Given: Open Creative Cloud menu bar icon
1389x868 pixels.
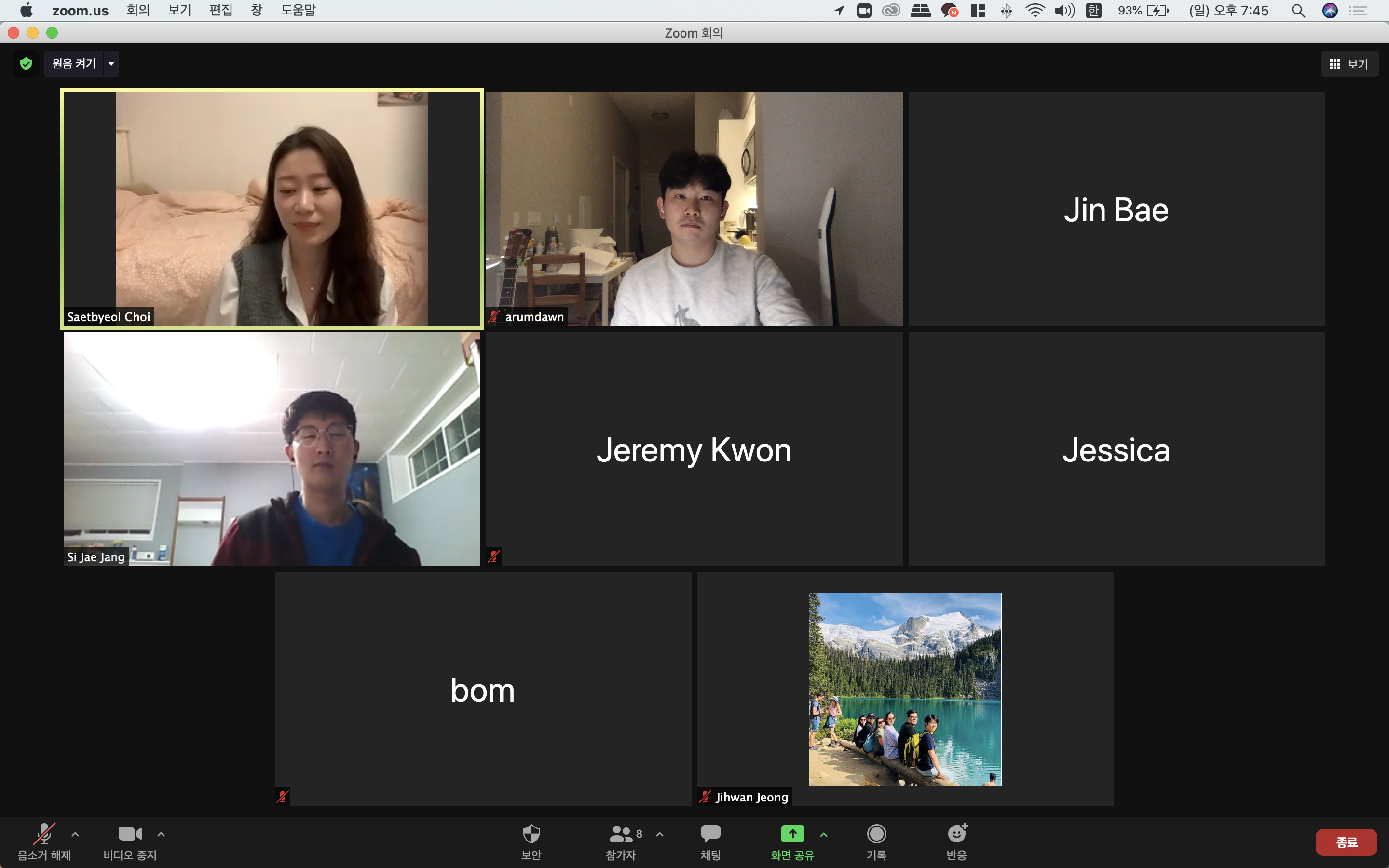Looking at the screenshot, I should click(x=891, y=10).
